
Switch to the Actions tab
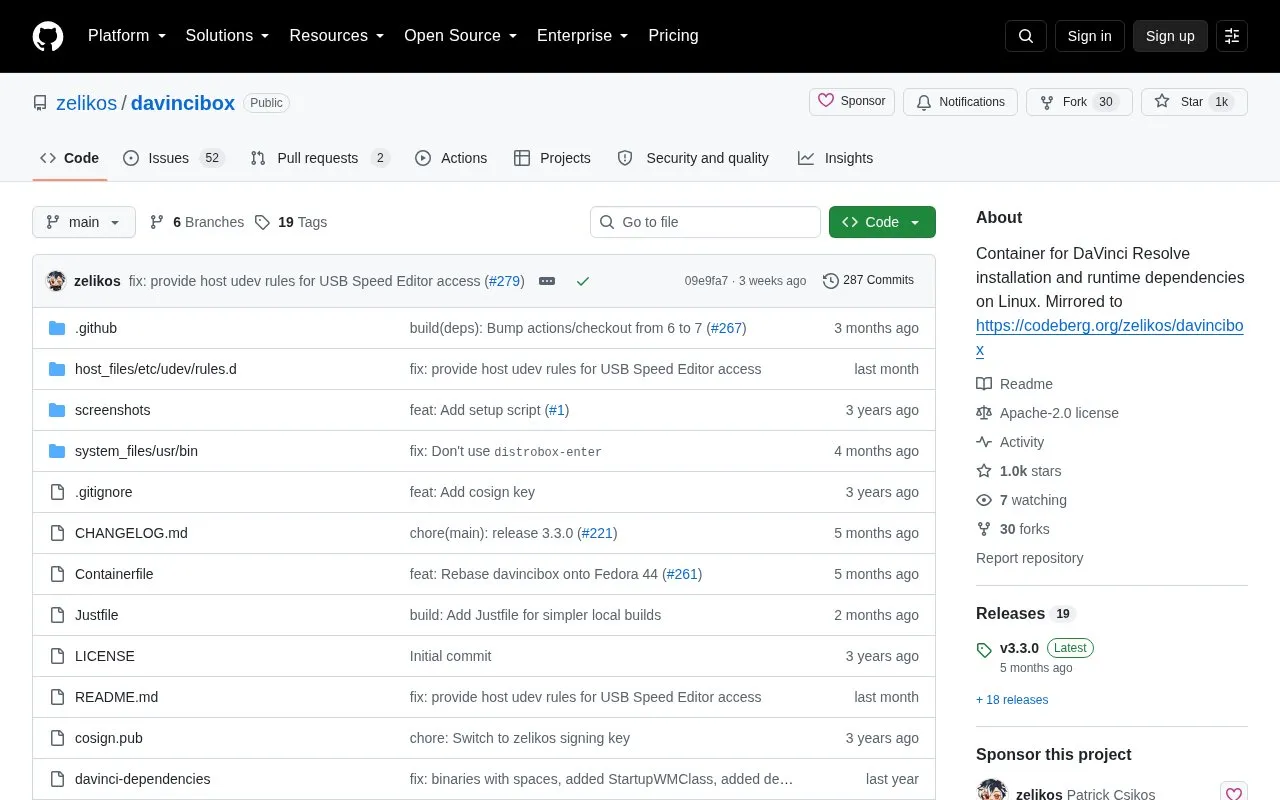tap(451, 158)
